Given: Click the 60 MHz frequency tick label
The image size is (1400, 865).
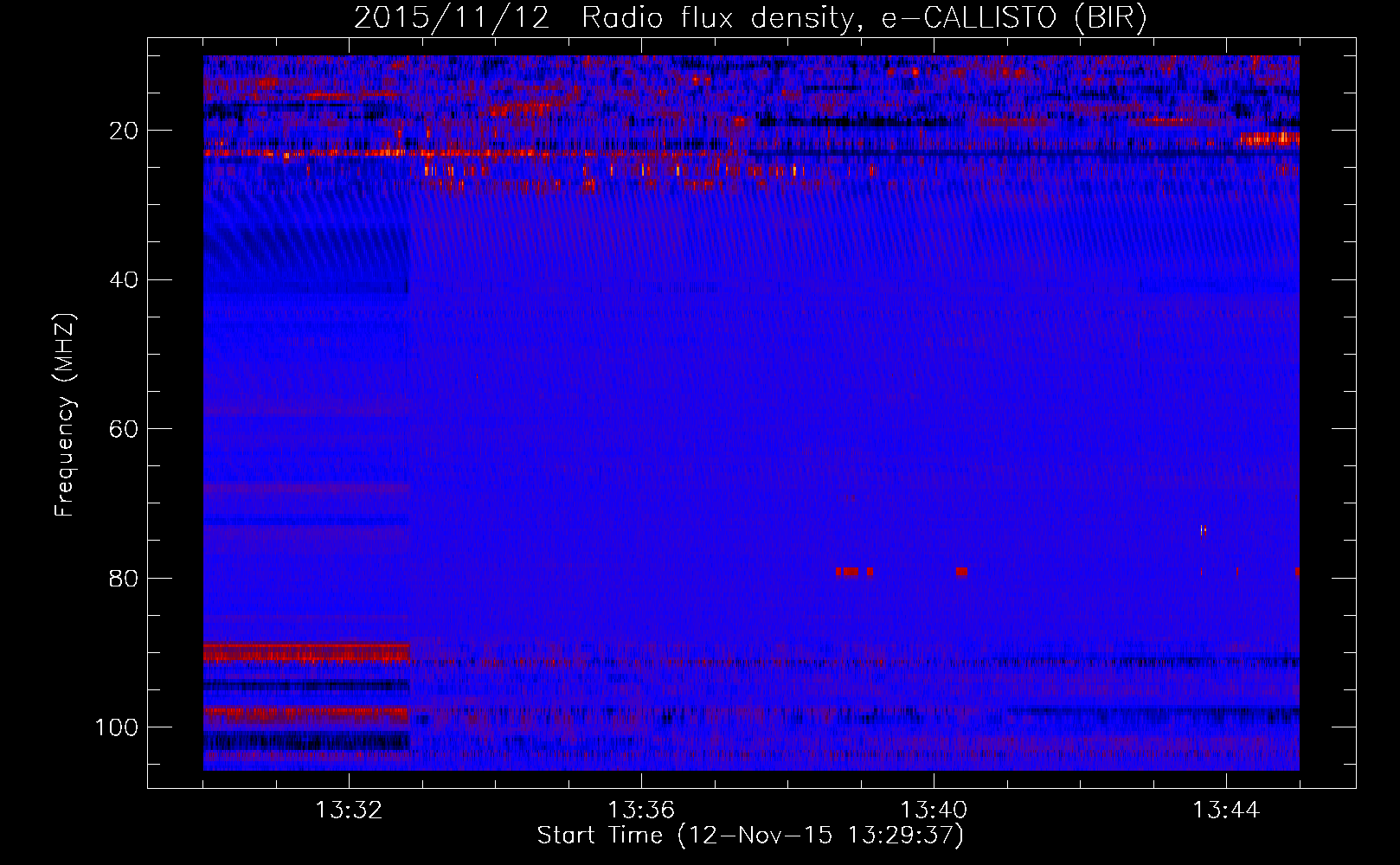Looking at the screenshot, I should (125, 429).
